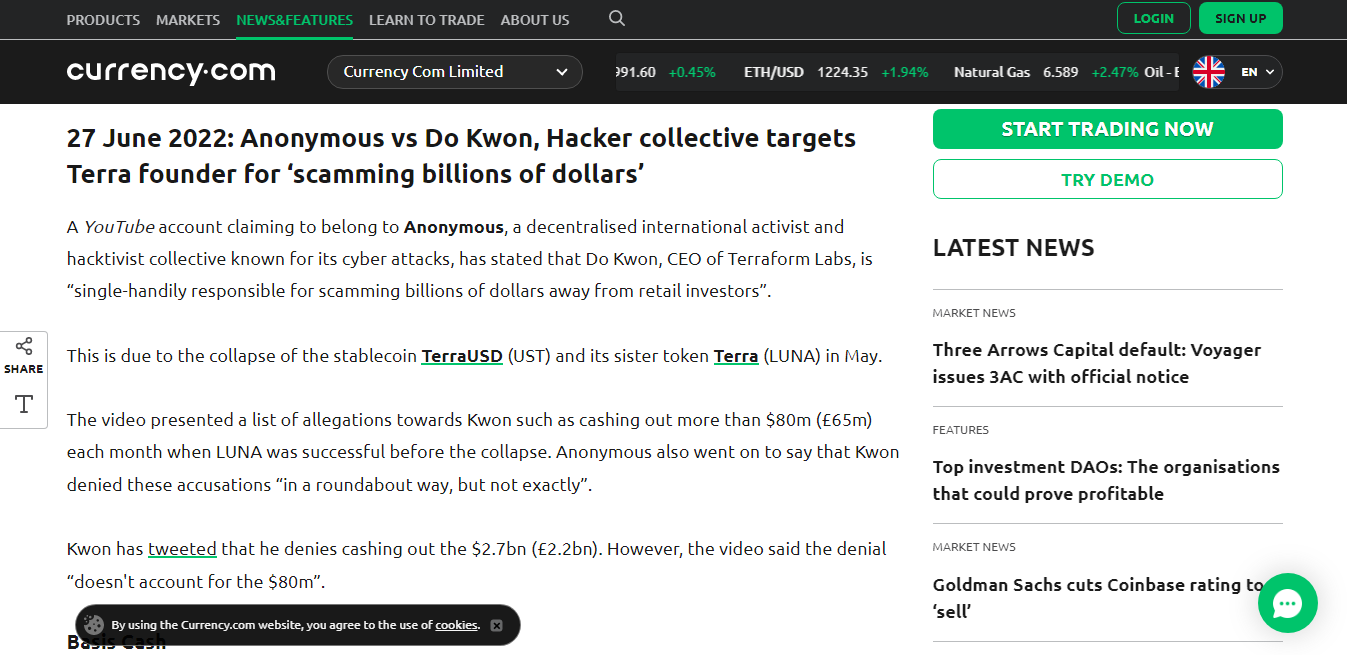
Task: Open the cookies policy link
Action: coord(457,625)
